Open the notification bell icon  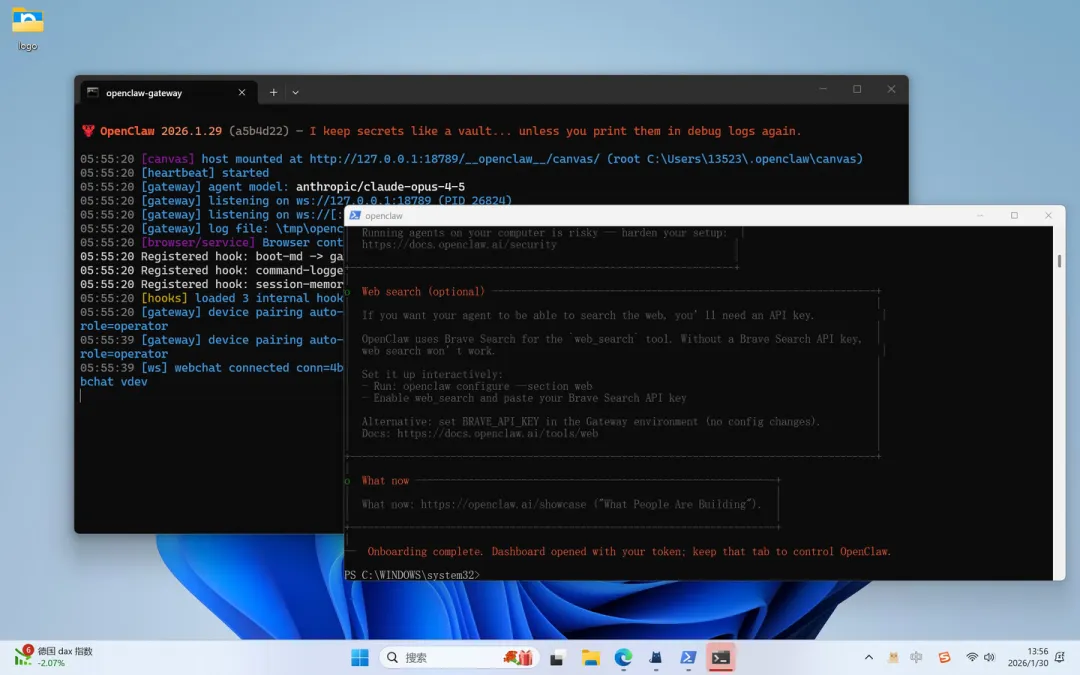point(1059,657)
